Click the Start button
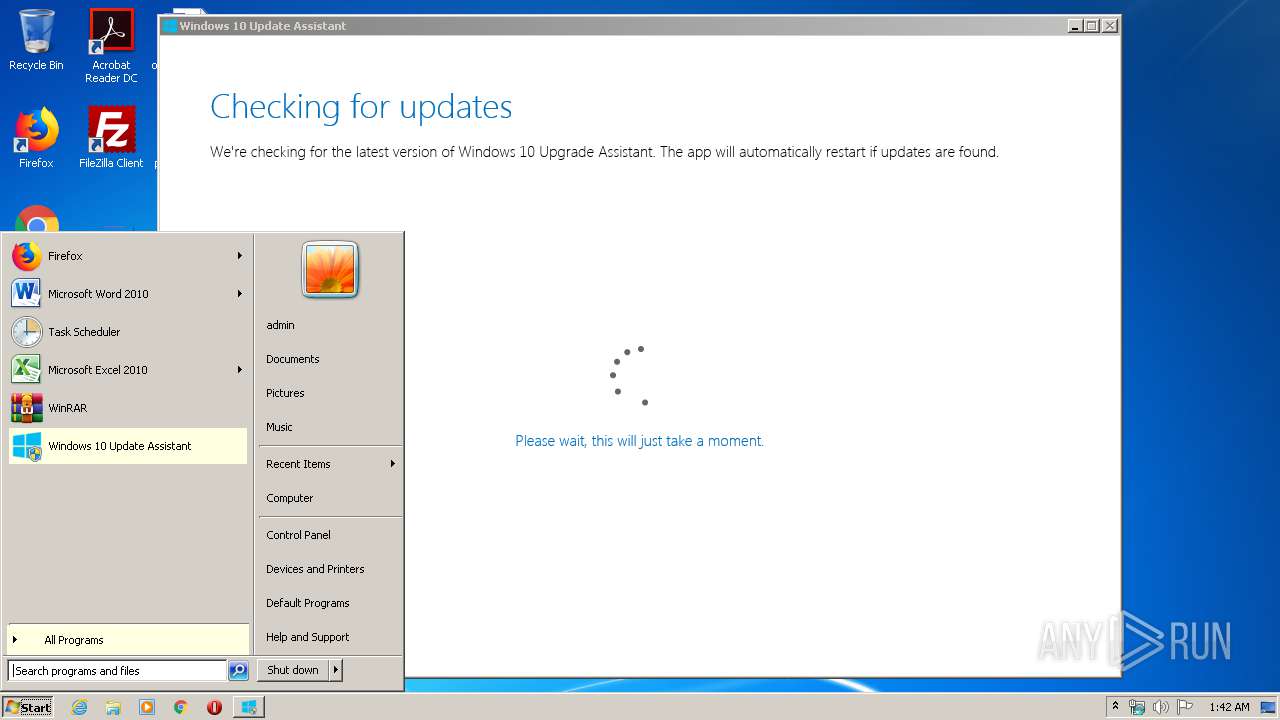 click(x=28, y=707)
